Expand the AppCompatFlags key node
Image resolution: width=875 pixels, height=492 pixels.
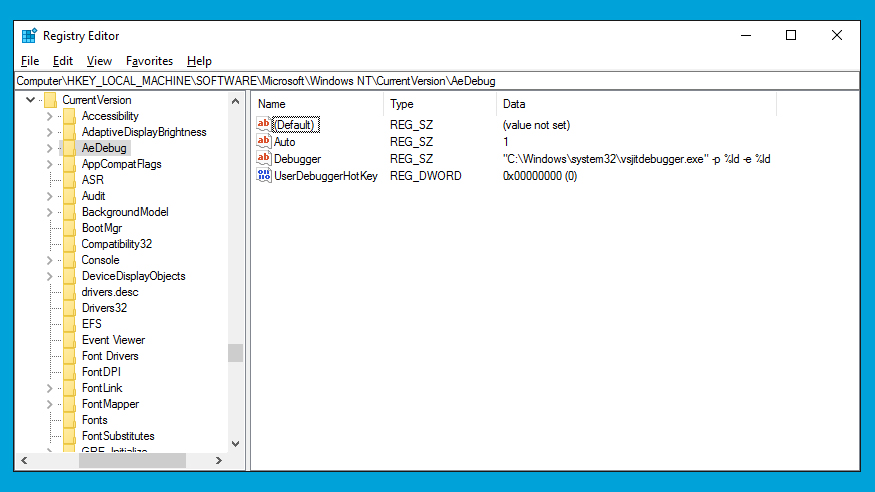point(48,164)
